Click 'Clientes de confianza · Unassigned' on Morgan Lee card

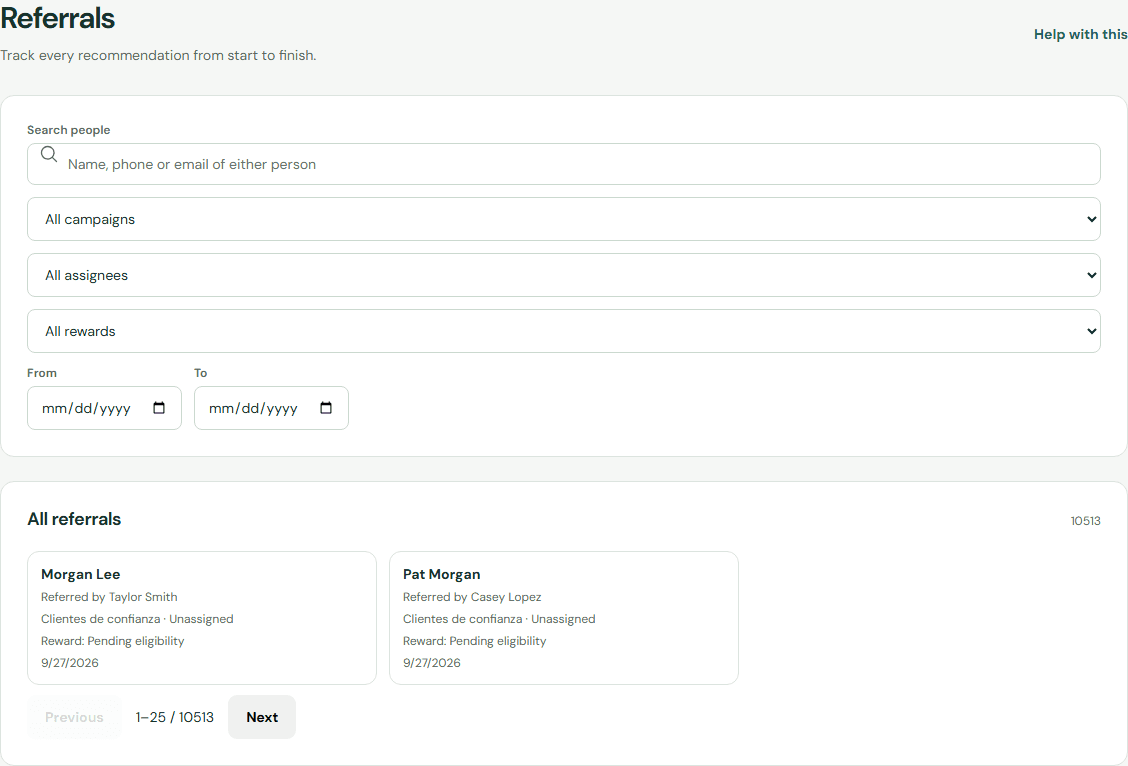[x=137, y=619]
